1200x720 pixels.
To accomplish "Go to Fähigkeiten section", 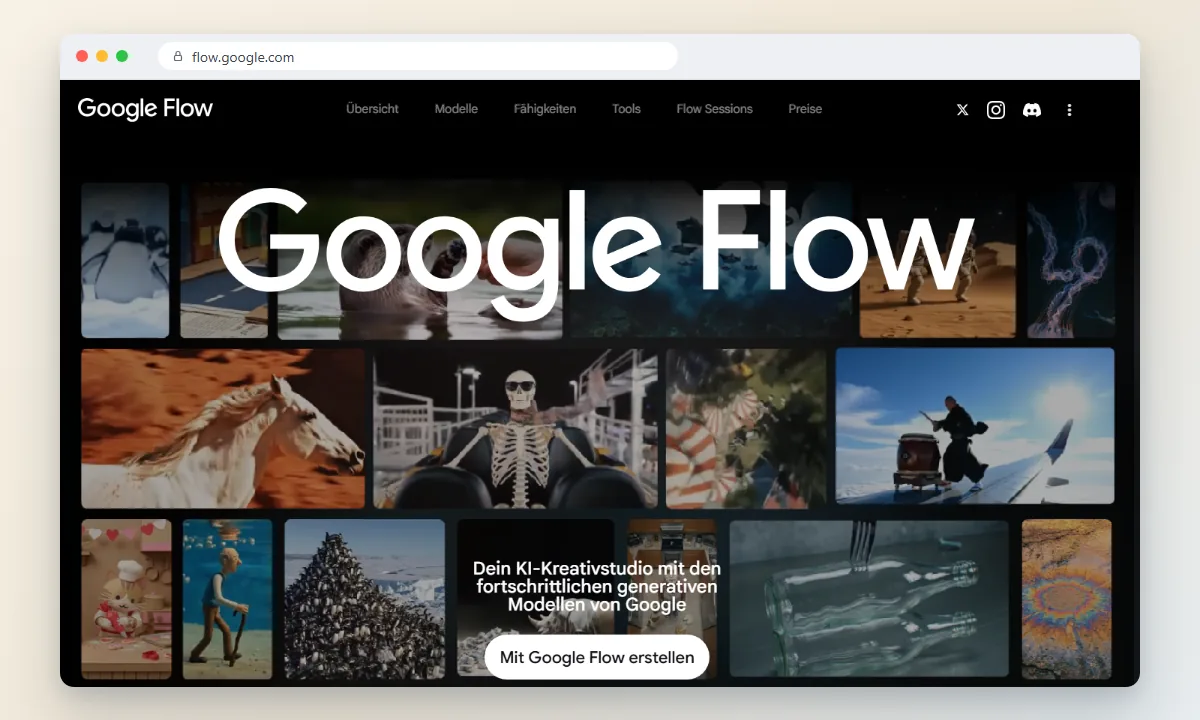I will [545, 109].
